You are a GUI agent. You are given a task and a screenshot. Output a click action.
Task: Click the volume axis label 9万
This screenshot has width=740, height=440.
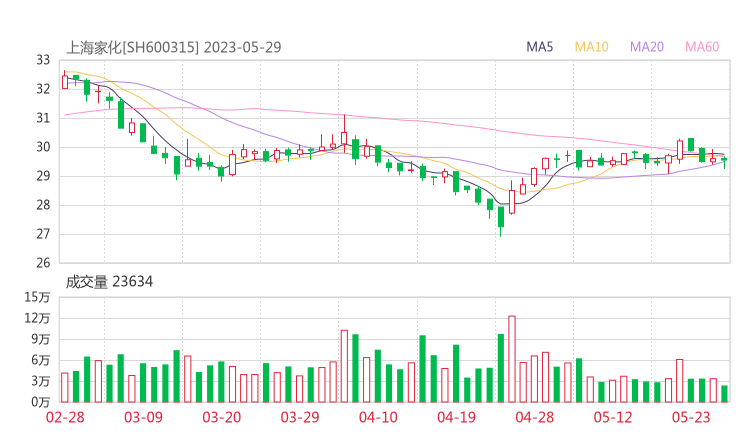41,339
